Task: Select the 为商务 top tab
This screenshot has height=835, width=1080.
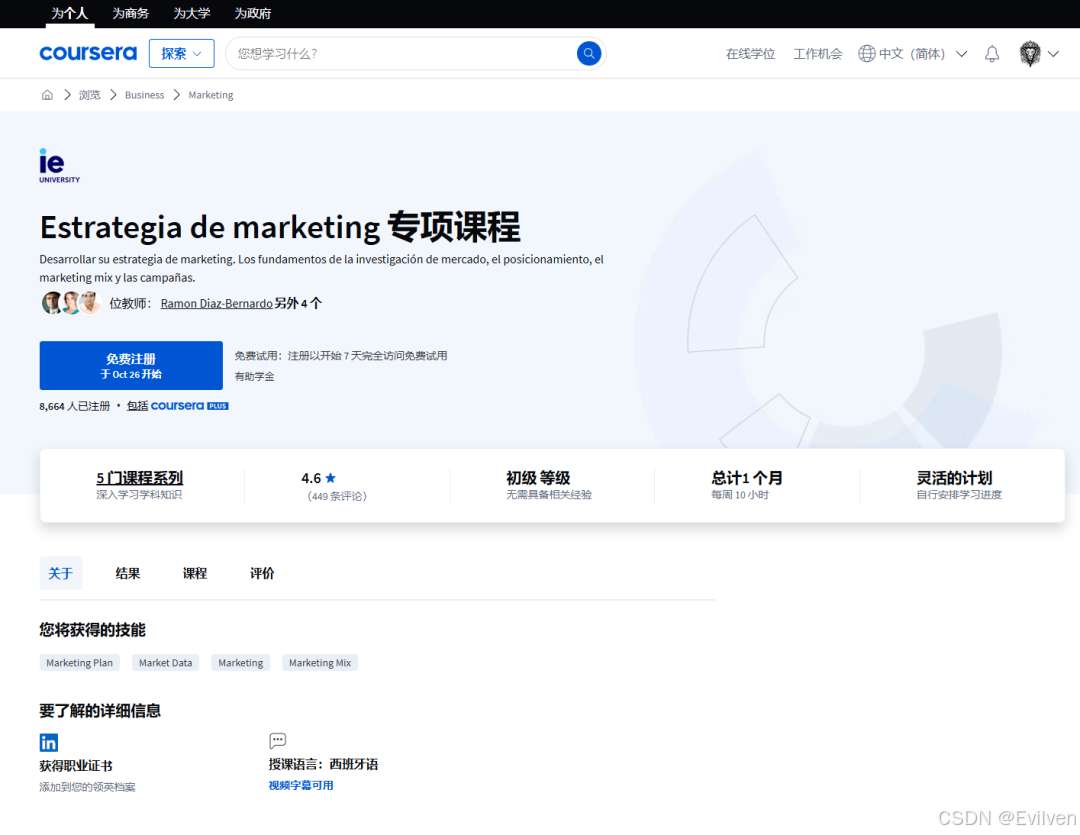Action: (131, 13)
